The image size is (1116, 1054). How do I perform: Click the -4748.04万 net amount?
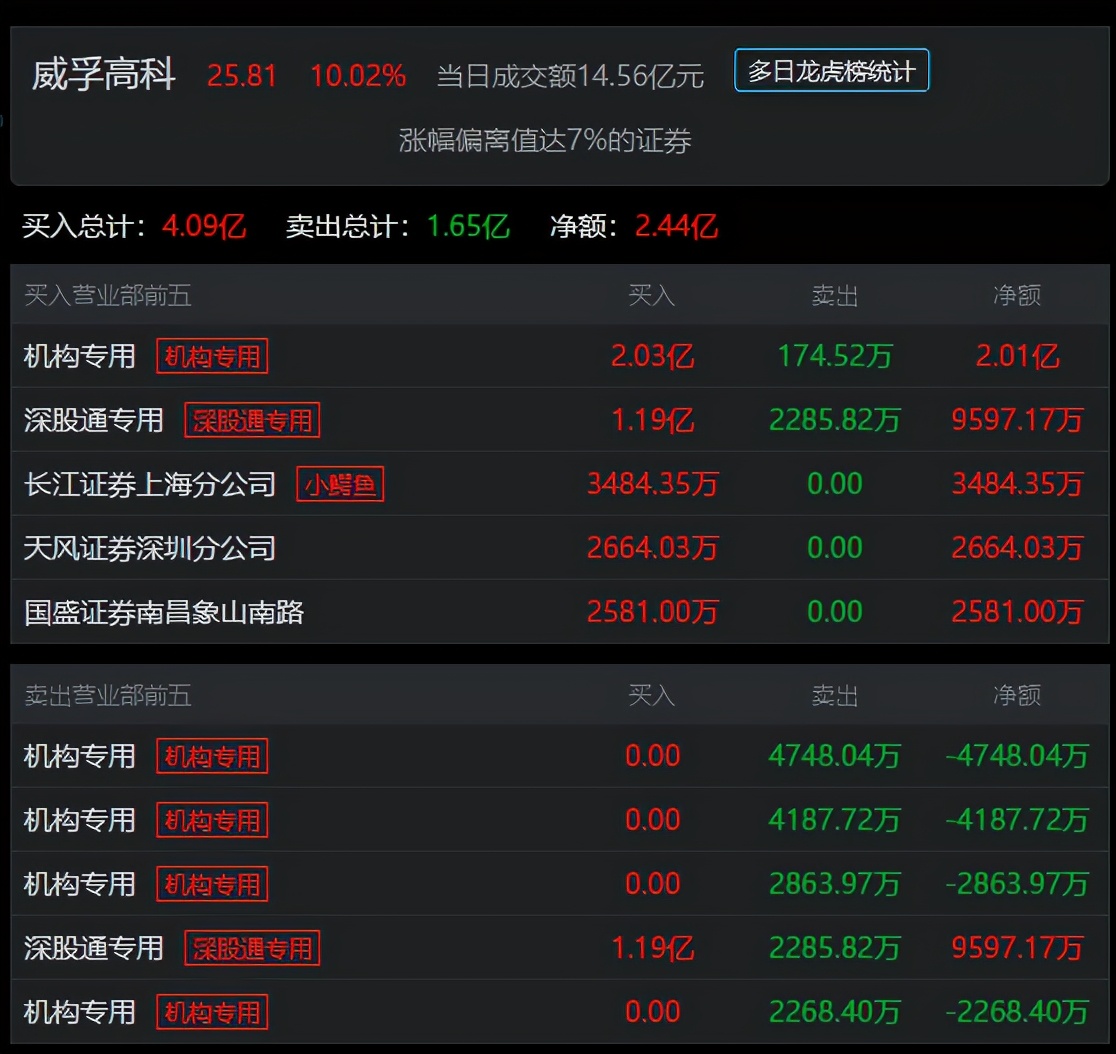(x=1018, y=756)
